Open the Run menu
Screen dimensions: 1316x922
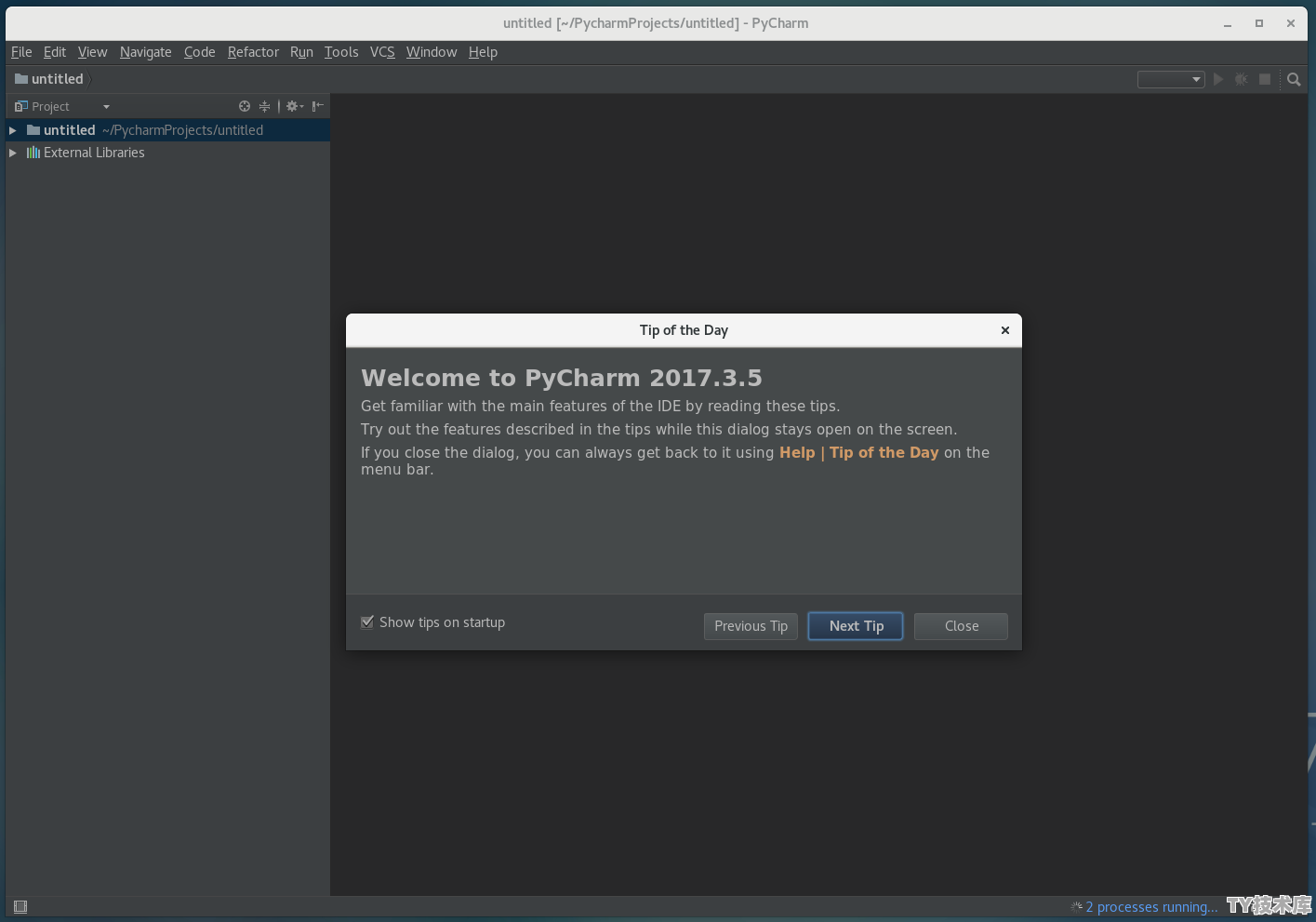pyautogui.click(x=301, y=52)
